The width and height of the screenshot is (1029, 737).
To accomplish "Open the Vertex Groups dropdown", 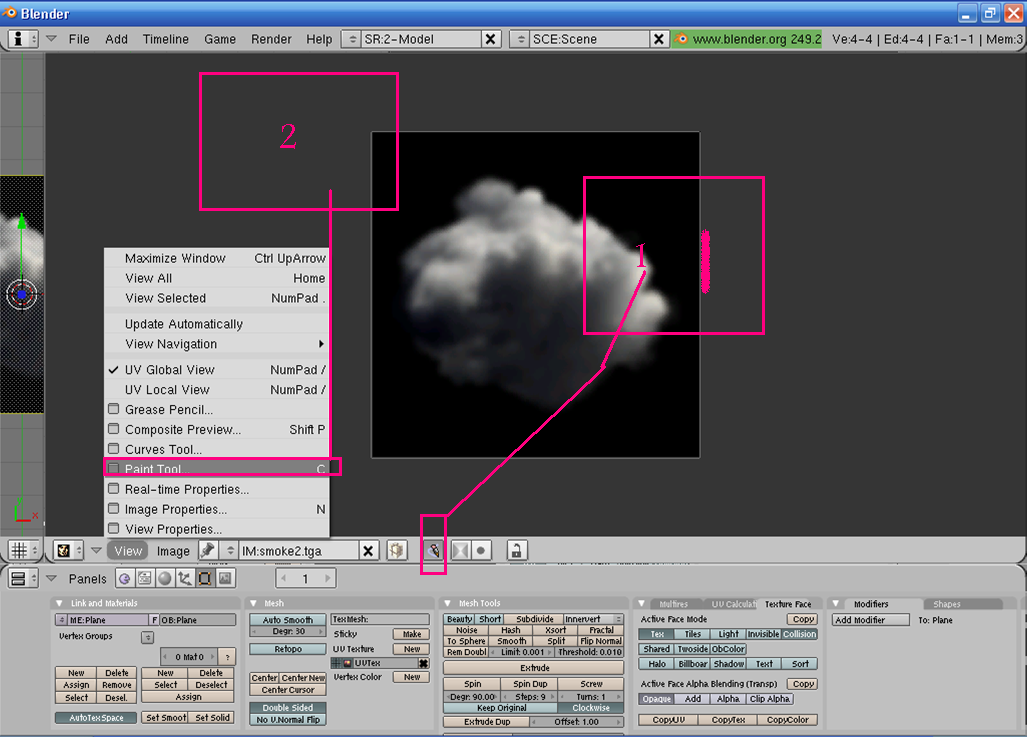I will pos(148,637).
